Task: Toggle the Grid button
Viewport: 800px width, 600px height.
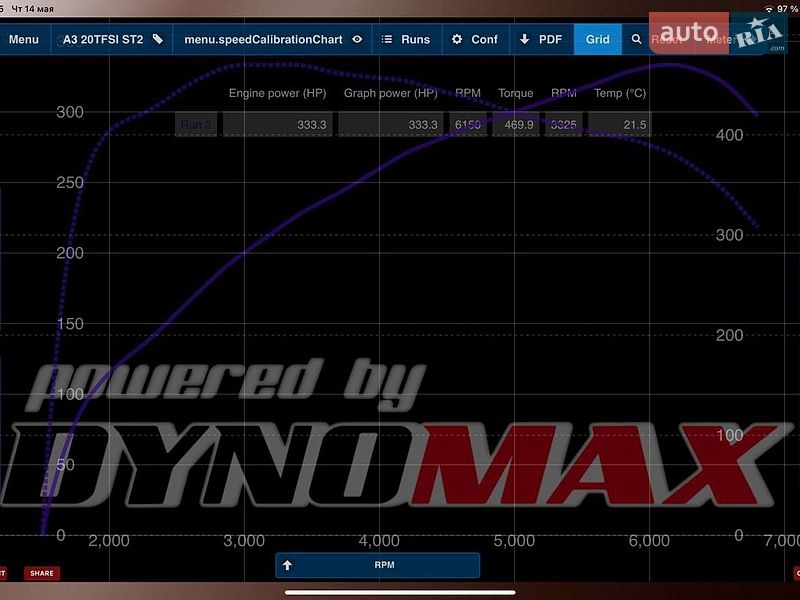Action: pos(597,39)
